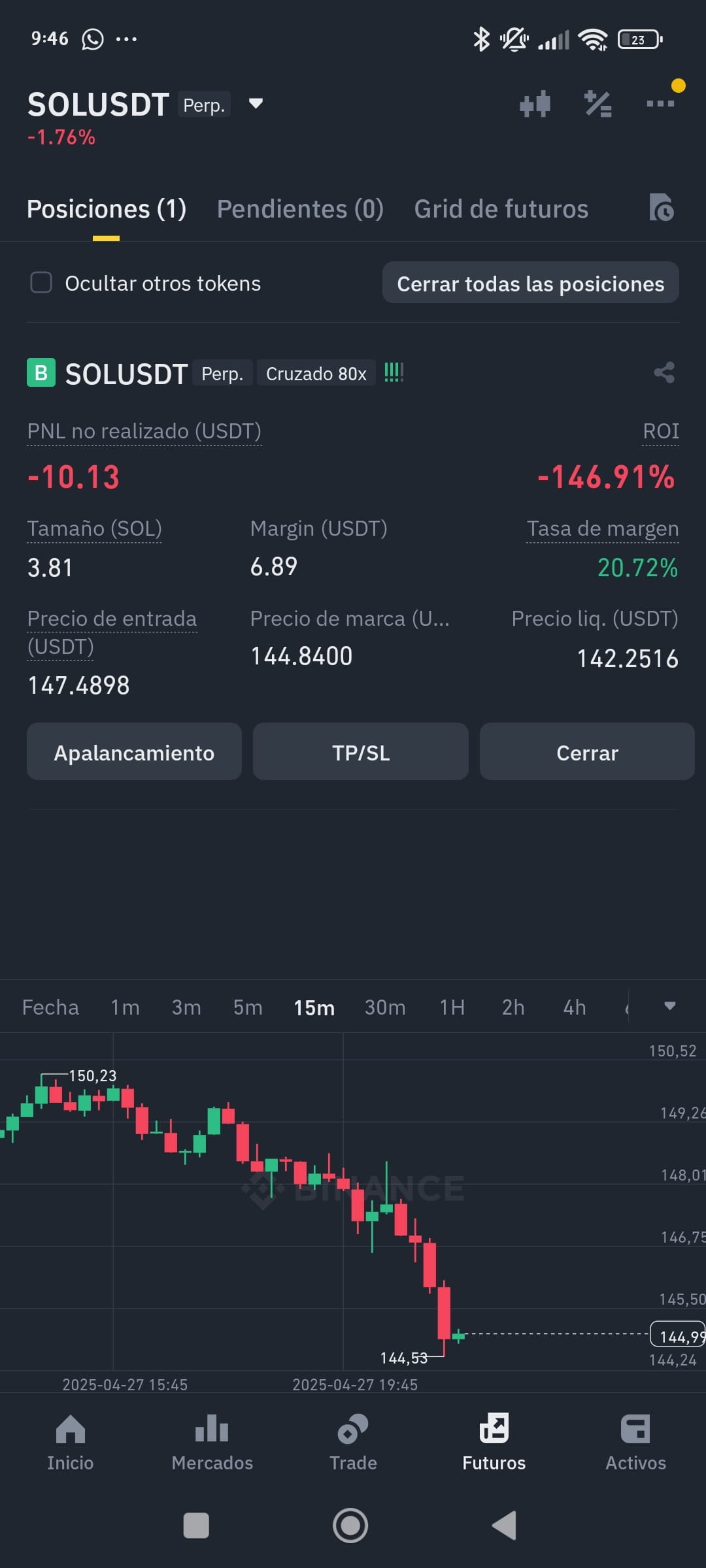Select the 2h chart interval

pyautogui.click(x=513, y=1007)
